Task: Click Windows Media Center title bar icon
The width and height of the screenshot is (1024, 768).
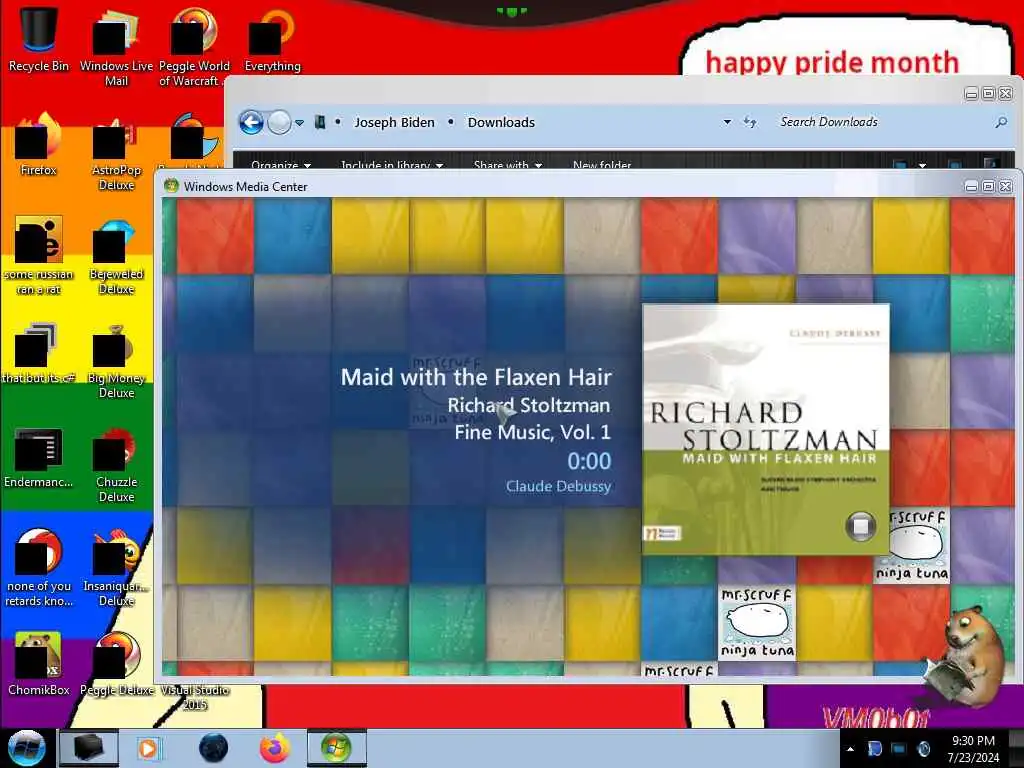Action: coord(171,186)
